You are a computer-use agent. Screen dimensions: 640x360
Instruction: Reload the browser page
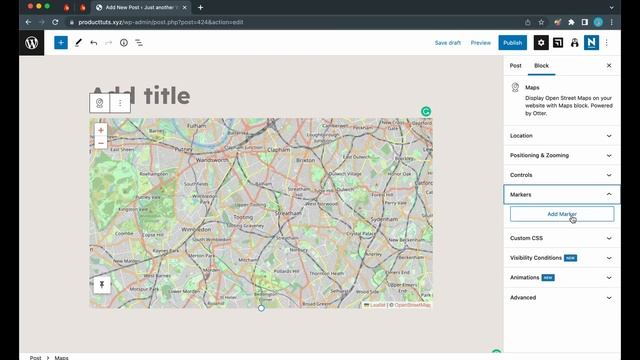pos(55,22)
